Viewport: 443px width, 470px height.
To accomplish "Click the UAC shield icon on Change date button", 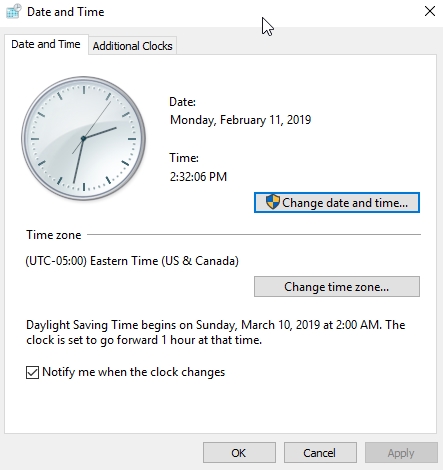I will point(272,202).
